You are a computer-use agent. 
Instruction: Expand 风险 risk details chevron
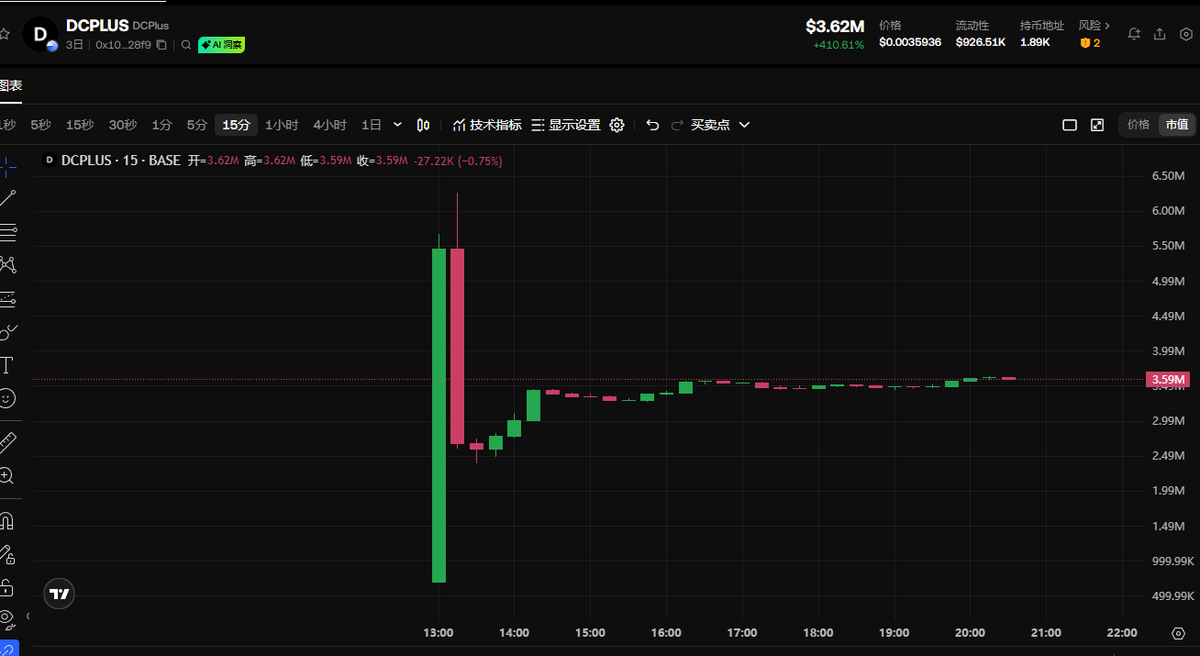click(1107, 26)
